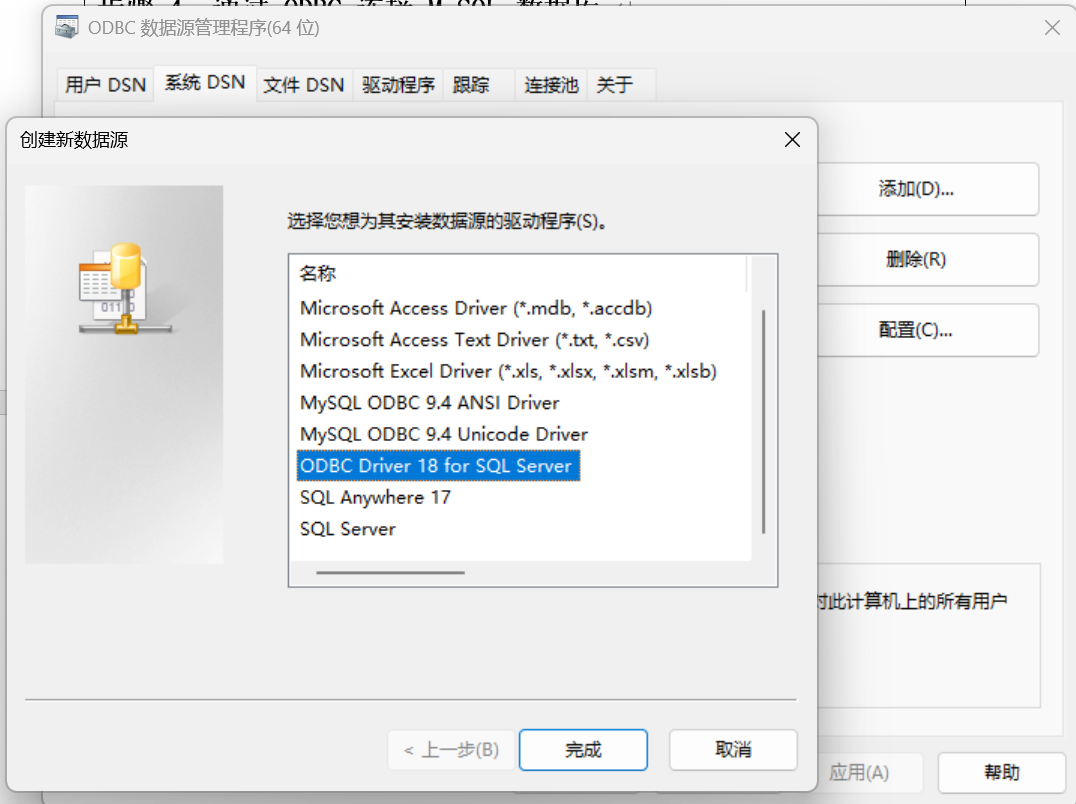Select the Microsoft Excel Driver entry
The height and width of the screenshot is (804, 1076).
[x=508, y=371]
